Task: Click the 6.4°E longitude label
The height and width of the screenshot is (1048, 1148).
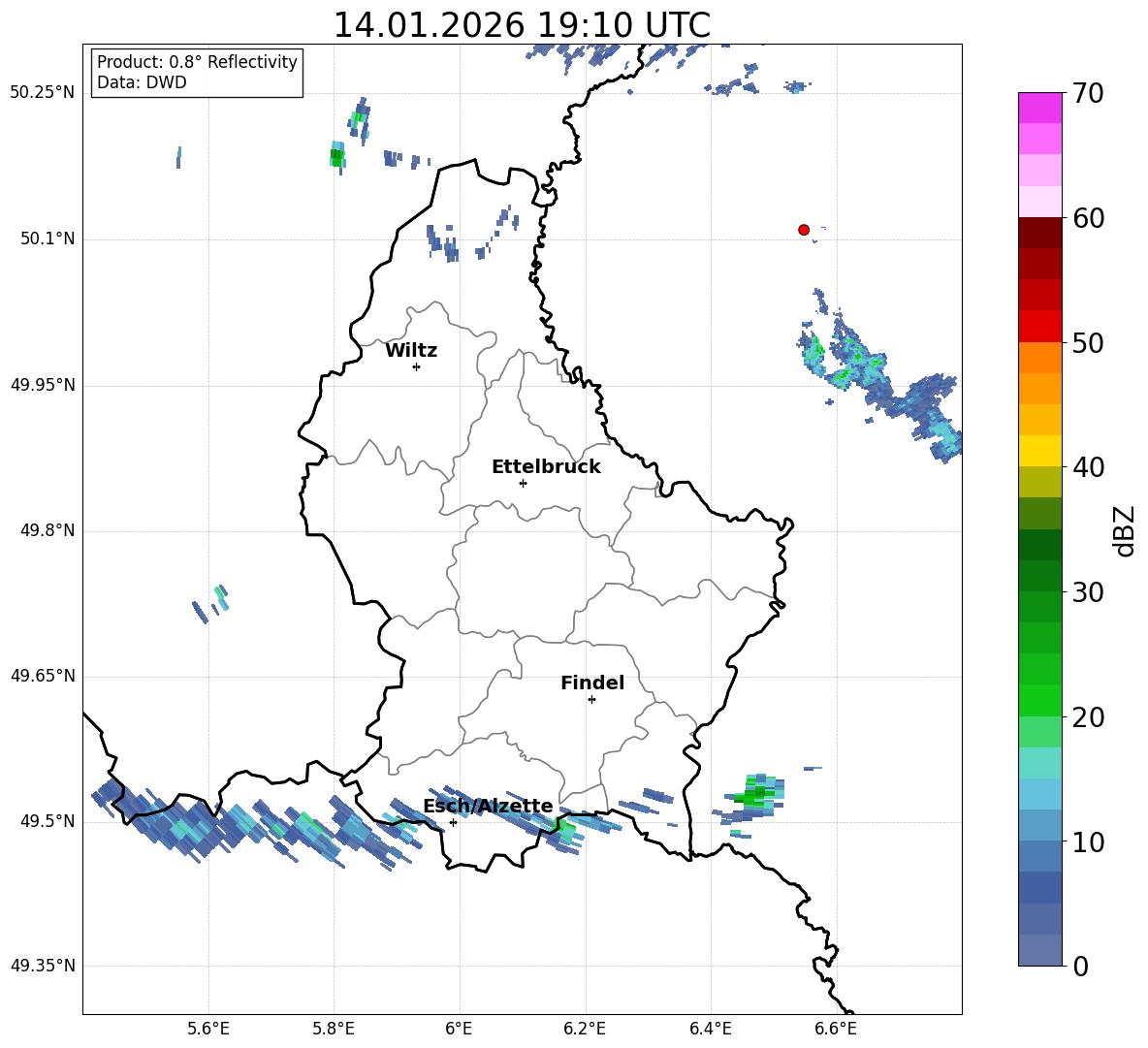Action: tap(710, 1029)
